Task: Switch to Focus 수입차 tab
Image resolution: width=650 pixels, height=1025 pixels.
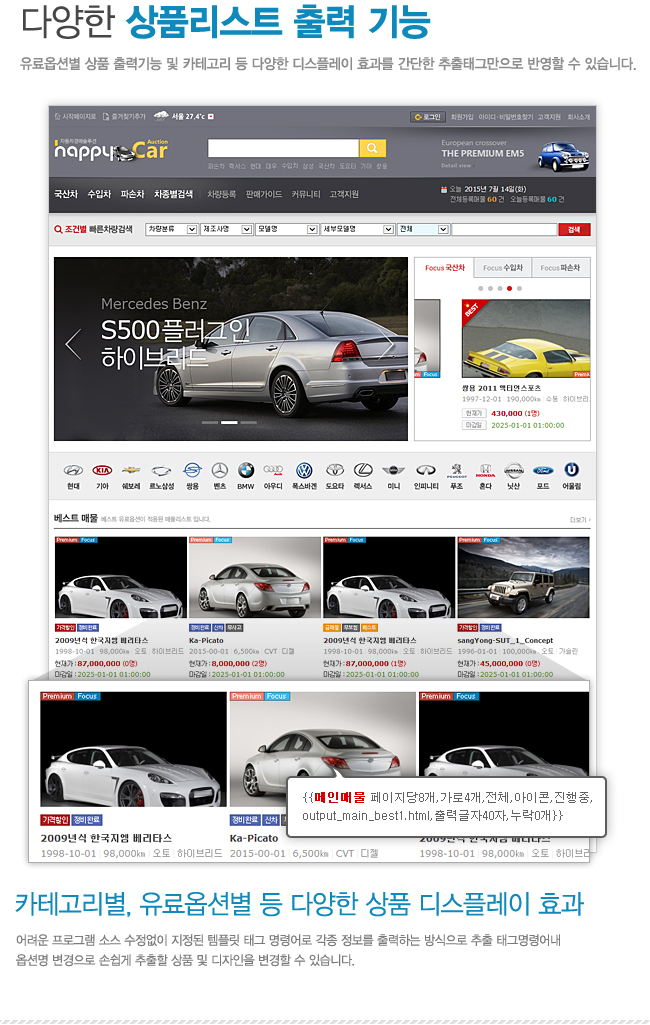Action: point(503,267)
